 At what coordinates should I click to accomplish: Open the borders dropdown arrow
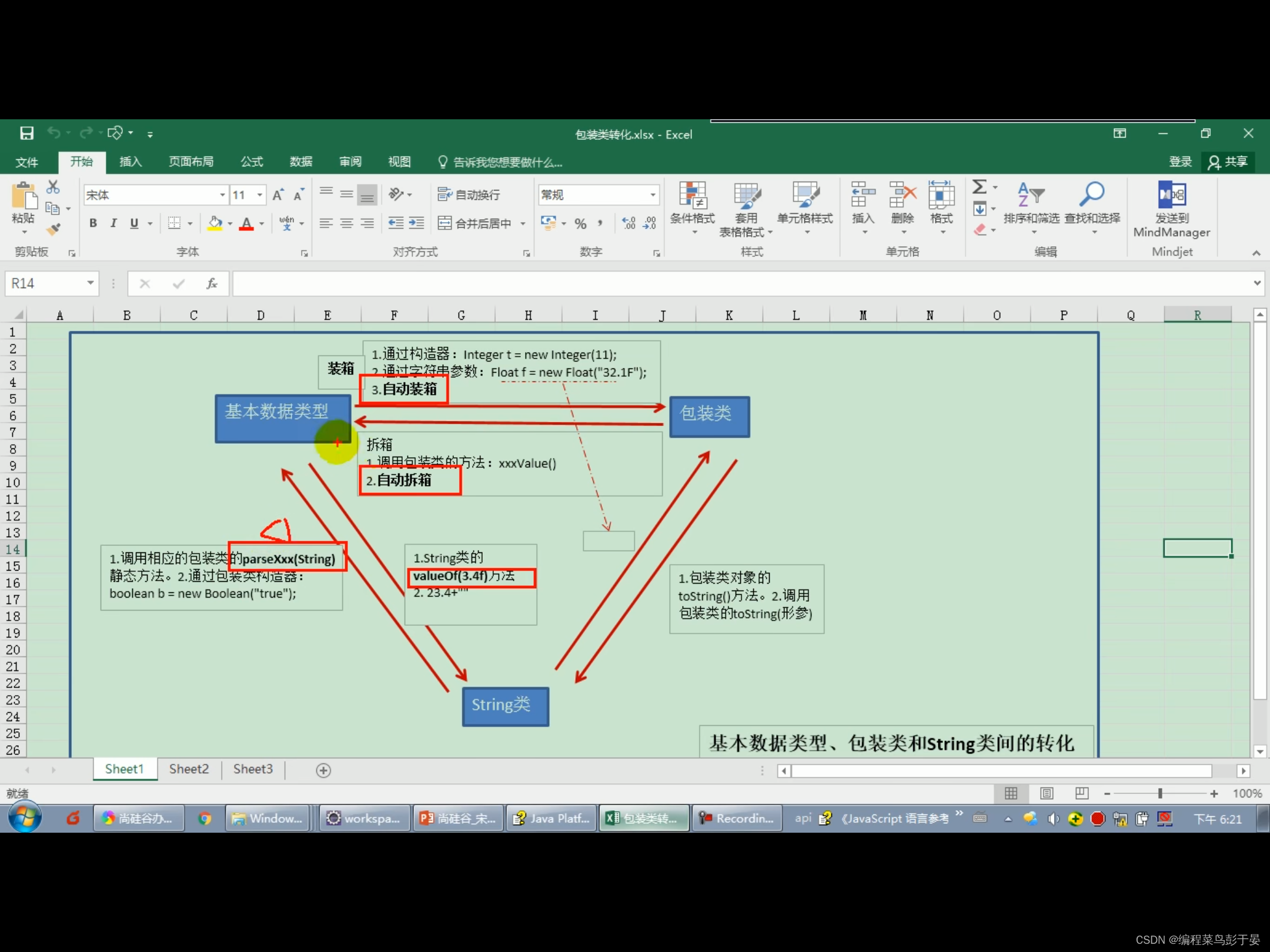[190, 223]
